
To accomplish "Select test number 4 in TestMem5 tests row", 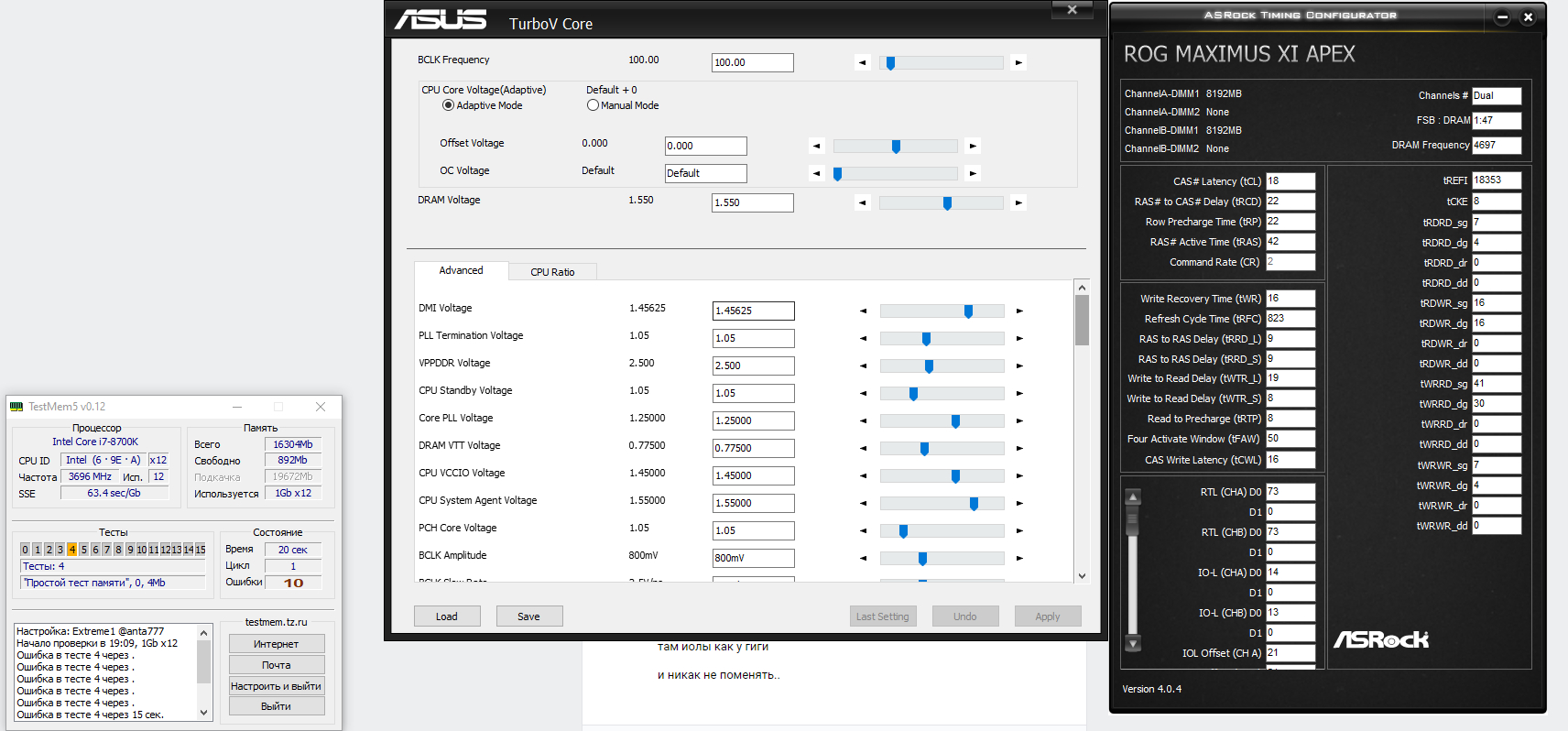I will coord(71,550).
